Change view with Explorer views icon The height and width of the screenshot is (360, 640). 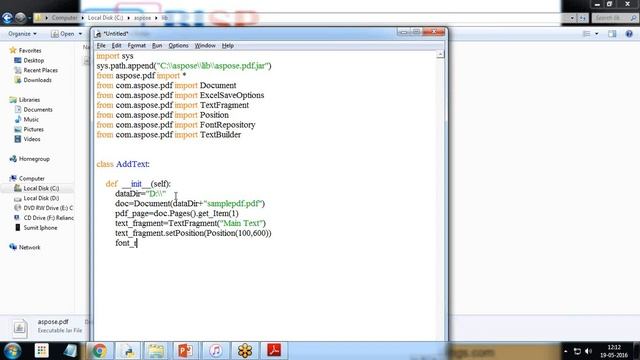click(587, 34)
